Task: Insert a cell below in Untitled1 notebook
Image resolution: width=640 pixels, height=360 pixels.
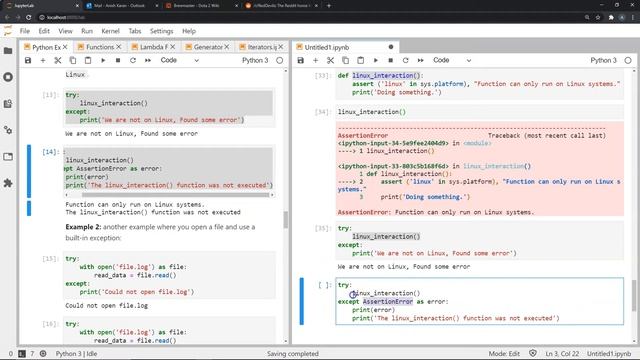Action: [x=316, y=60]
